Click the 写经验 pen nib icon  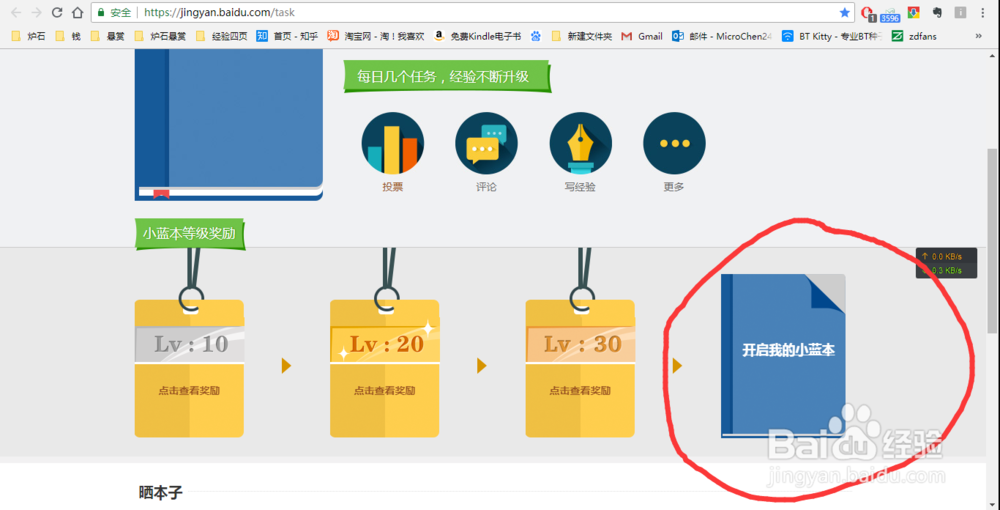coord(580,143)
